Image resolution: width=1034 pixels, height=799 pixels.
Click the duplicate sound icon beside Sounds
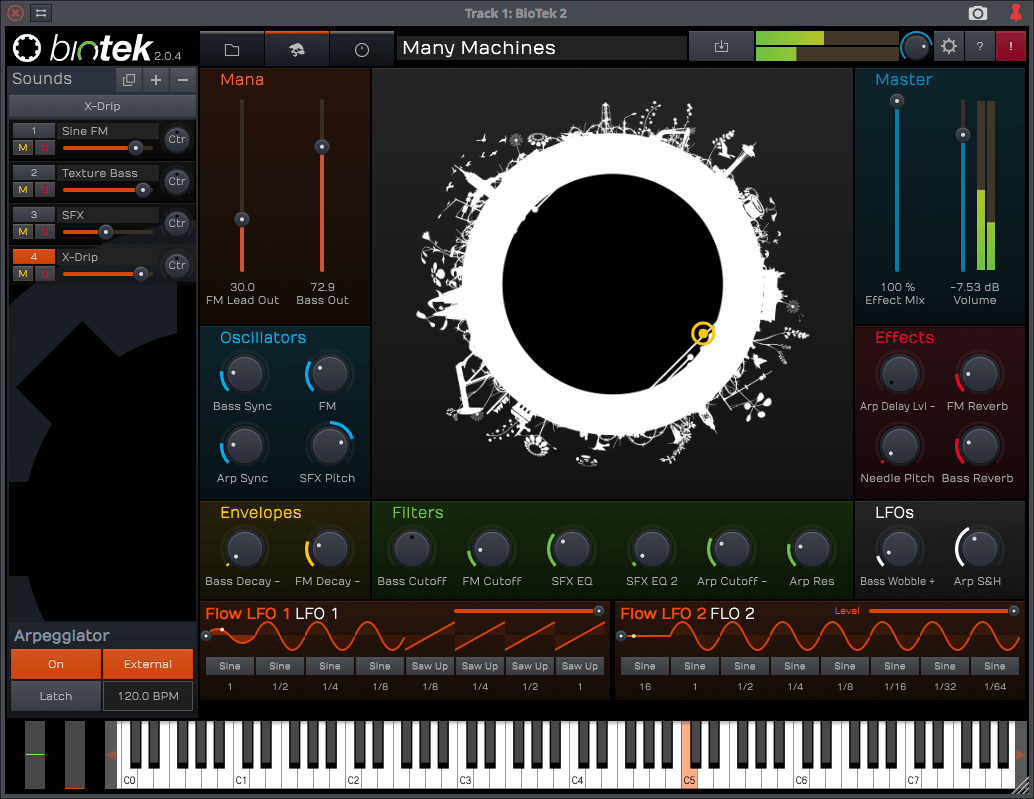(x=128, y=80)
